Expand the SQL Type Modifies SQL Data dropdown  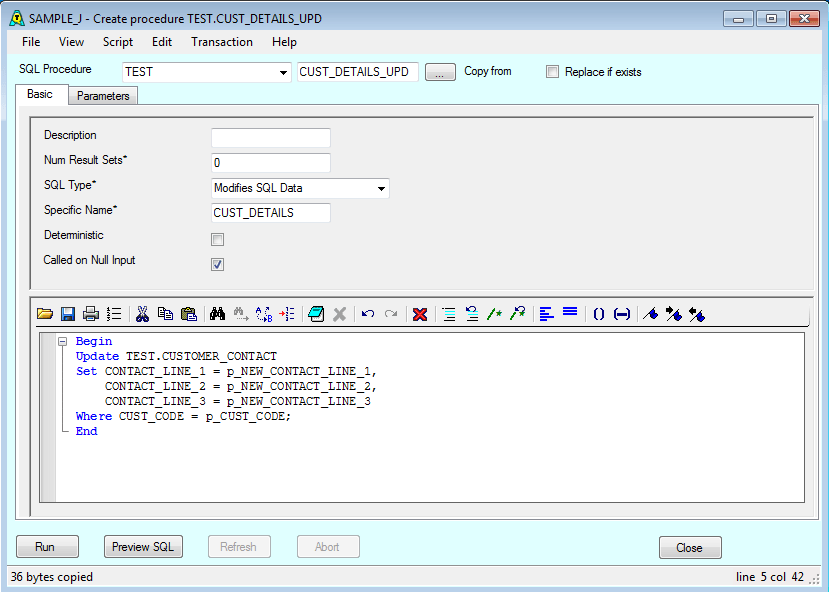click(x=381, y=189)
